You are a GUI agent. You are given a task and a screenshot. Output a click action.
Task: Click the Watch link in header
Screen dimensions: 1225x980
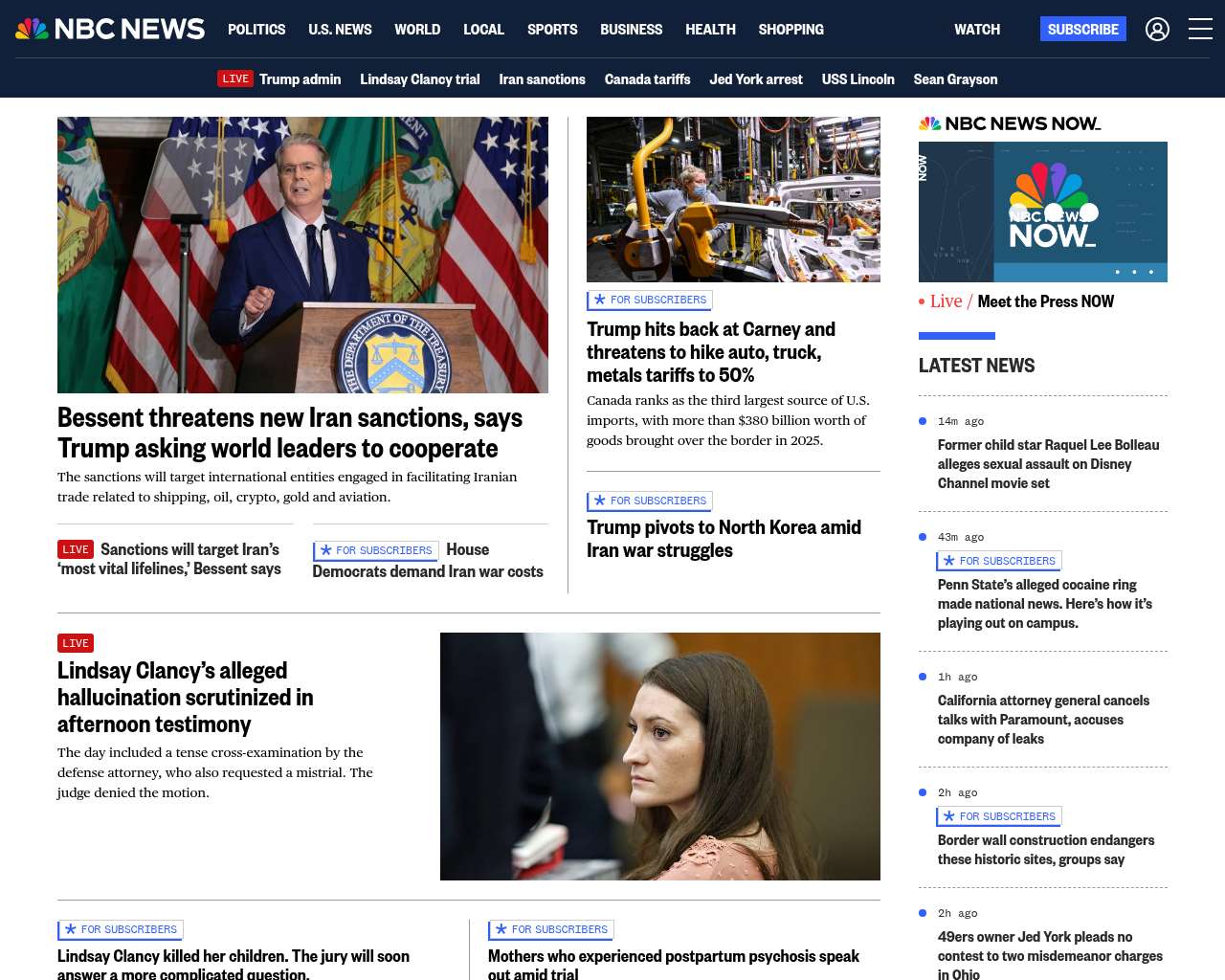[x=977, y=30]
